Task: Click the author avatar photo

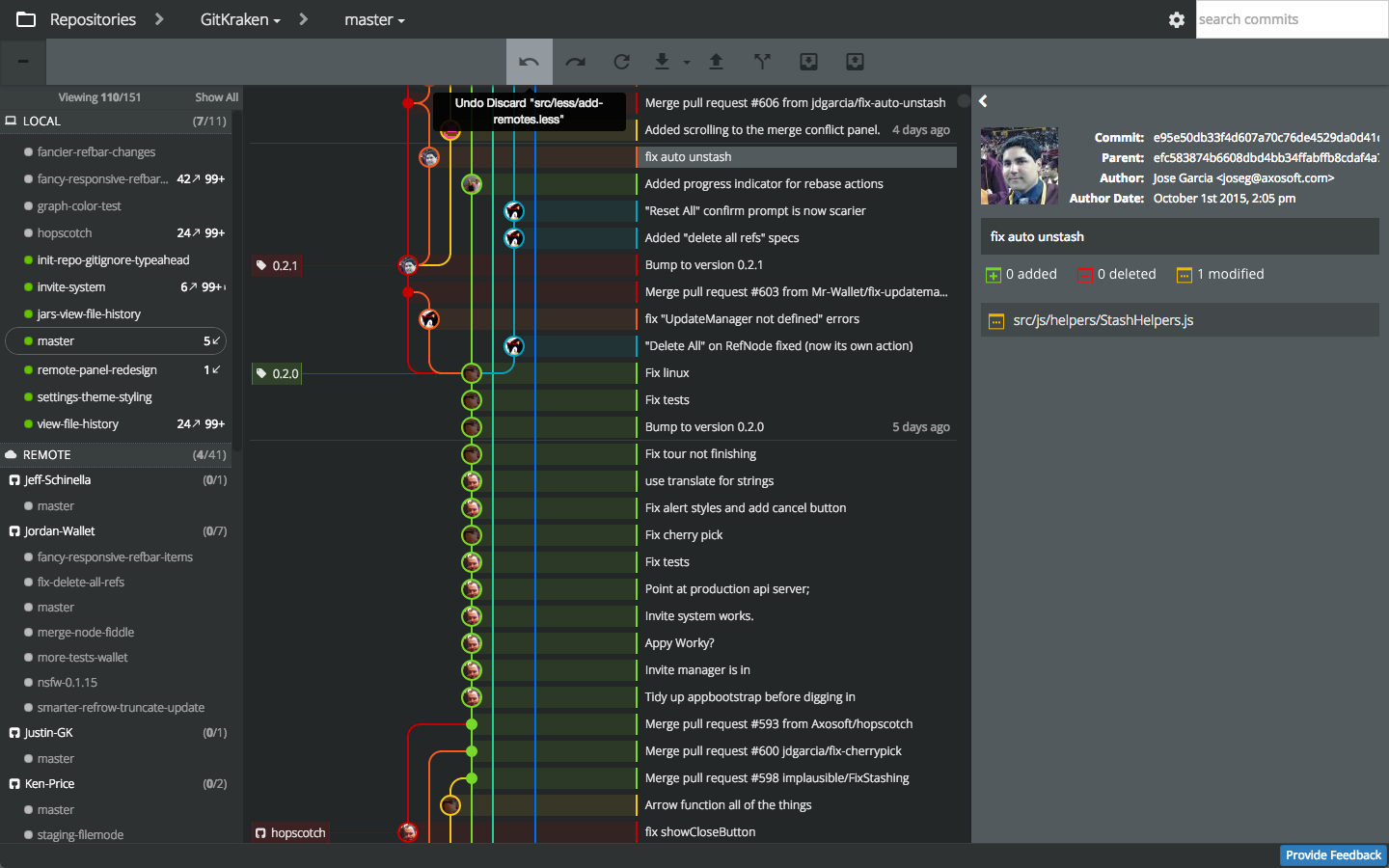Action: click(x=1020, y=166)
